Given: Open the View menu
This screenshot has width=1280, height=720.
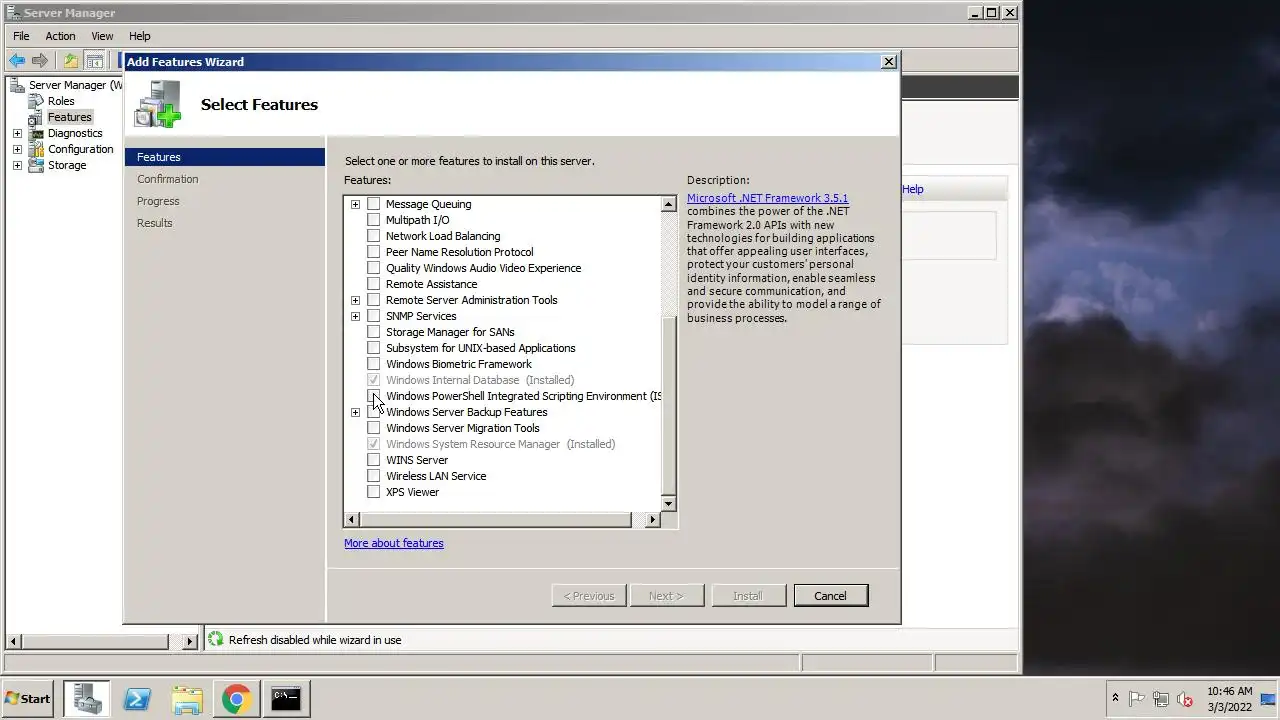Looking at the screenshot, I should (102, 36).
